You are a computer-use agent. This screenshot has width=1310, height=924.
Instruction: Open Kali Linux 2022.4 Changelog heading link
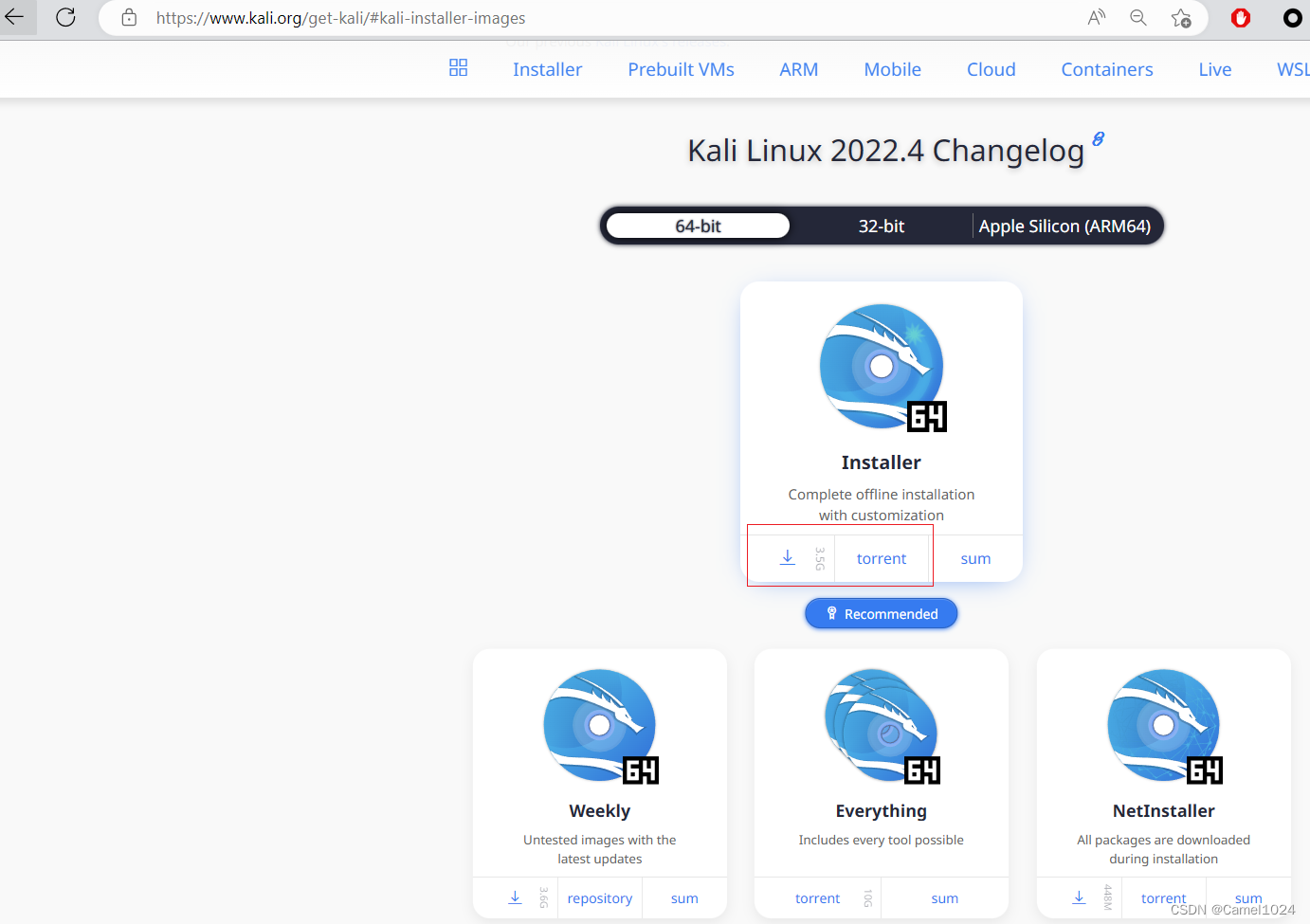pyautogui.click(x=885, y=150)
